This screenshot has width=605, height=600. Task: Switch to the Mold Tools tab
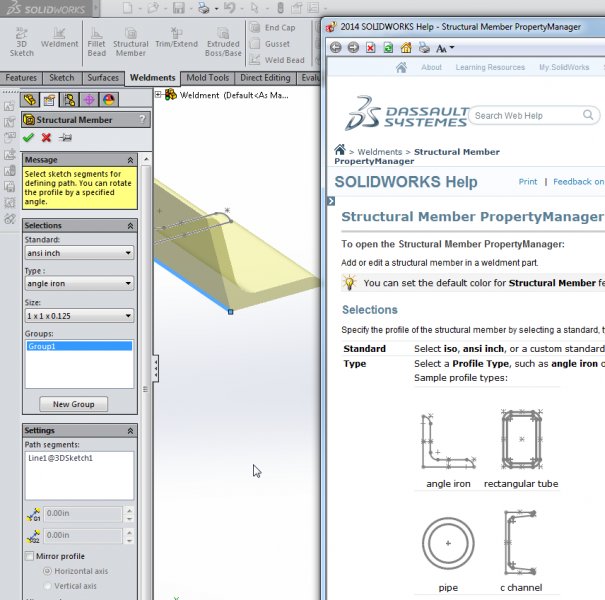pos(208,78)
